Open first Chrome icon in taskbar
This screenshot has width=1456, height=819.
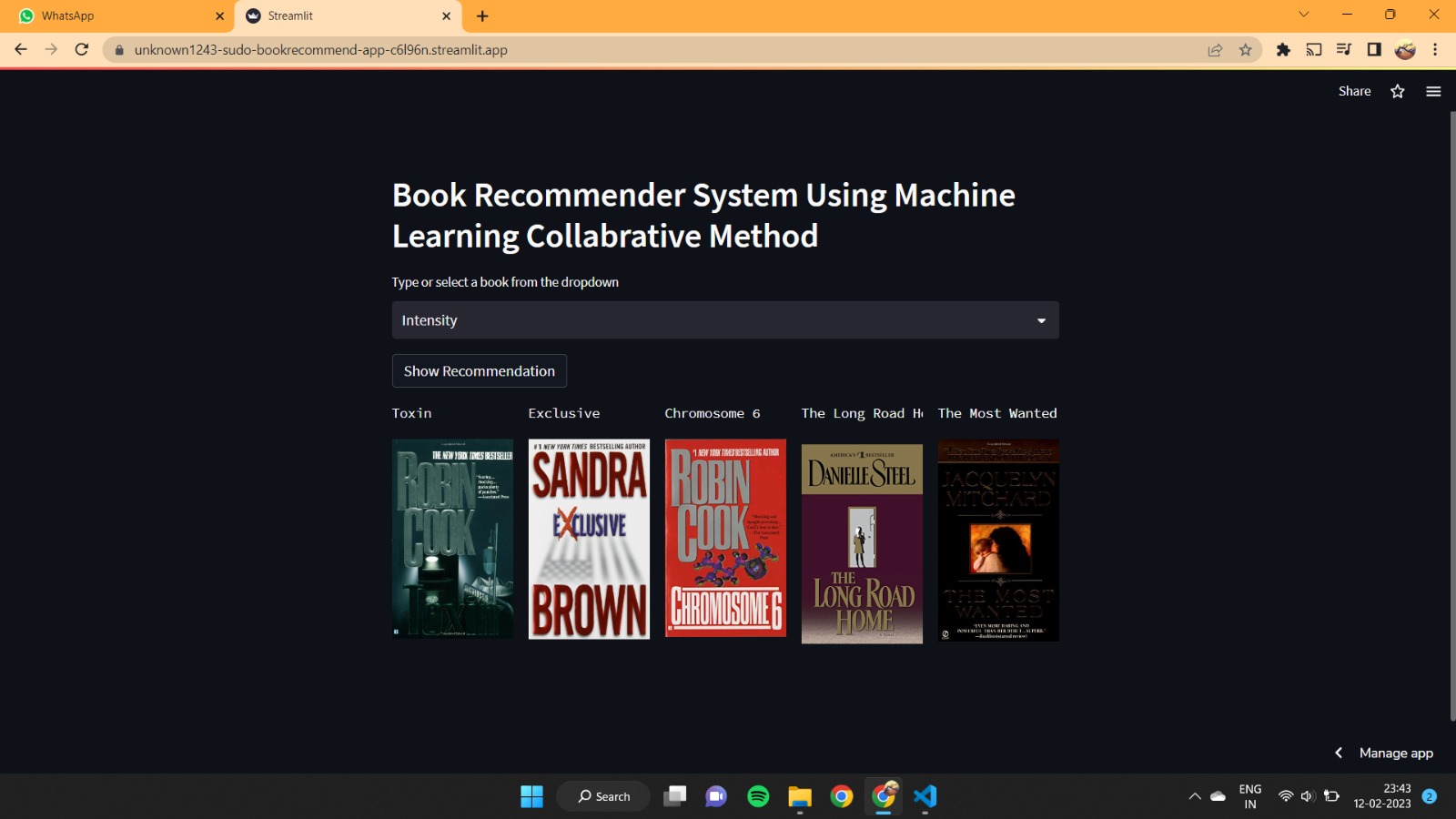(x=842, y=796)
